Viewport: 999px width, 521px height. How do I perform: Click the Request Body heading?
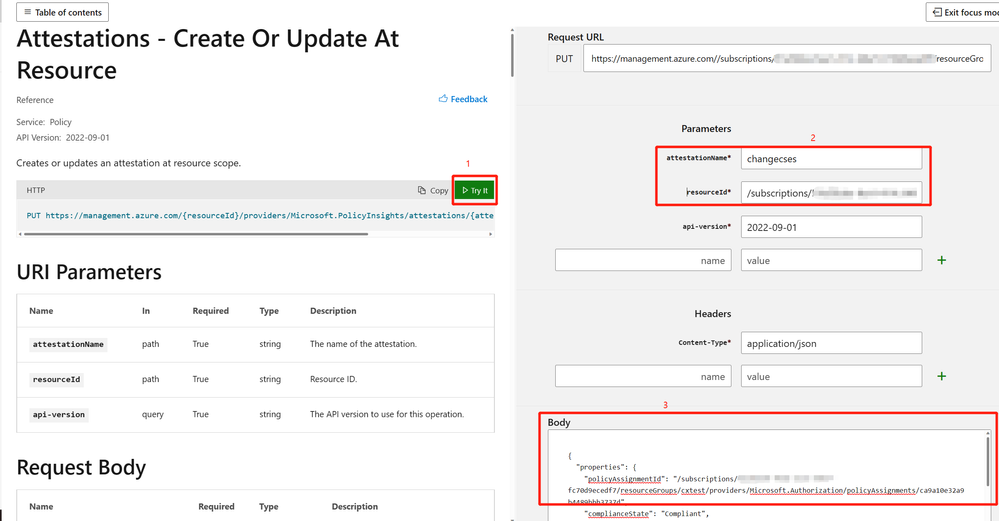point(82,467)
